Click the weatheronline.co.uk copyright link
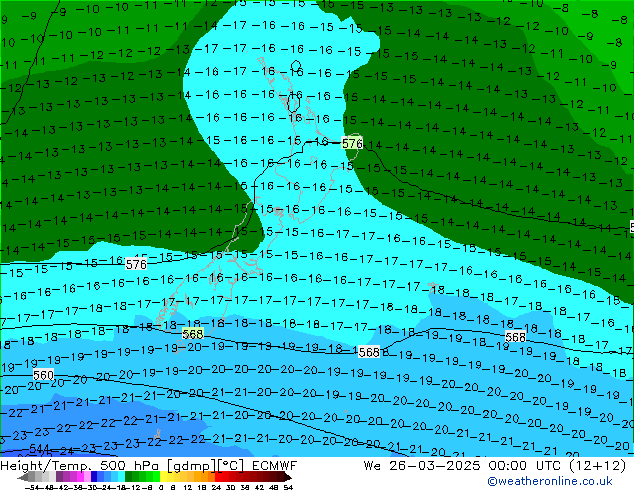Image resolution: width=634 pixels, height=490 pixels. click(550, 481)
